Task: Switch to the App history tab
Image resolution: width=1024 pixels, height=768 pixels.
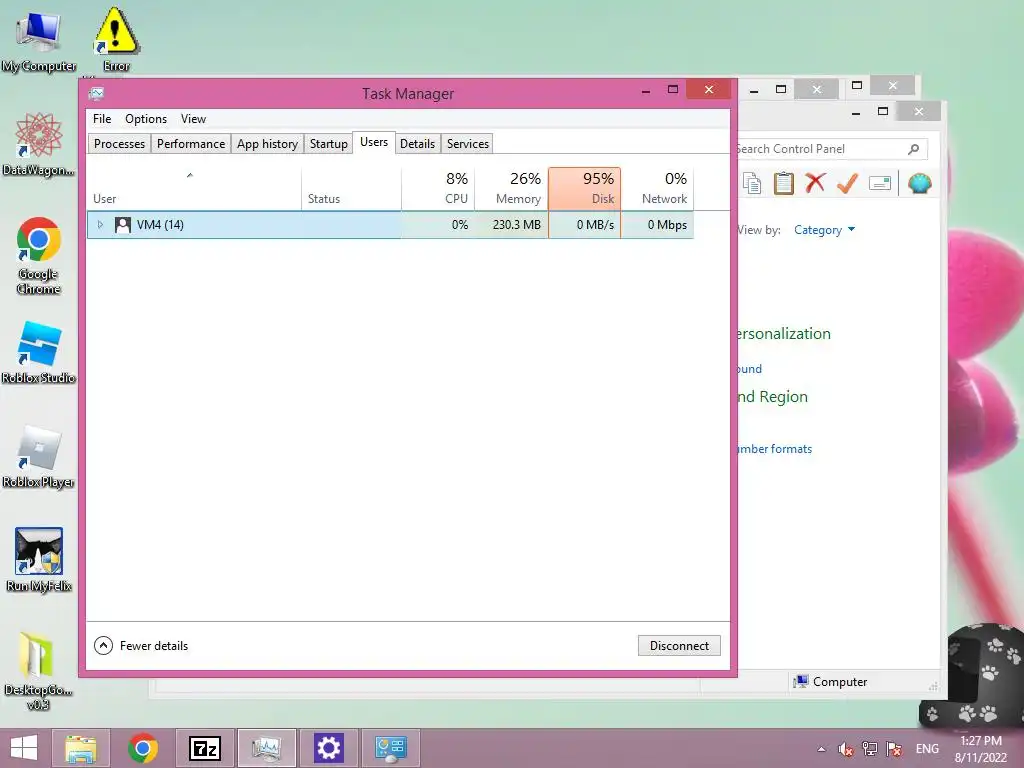Action: click(267, 144)
